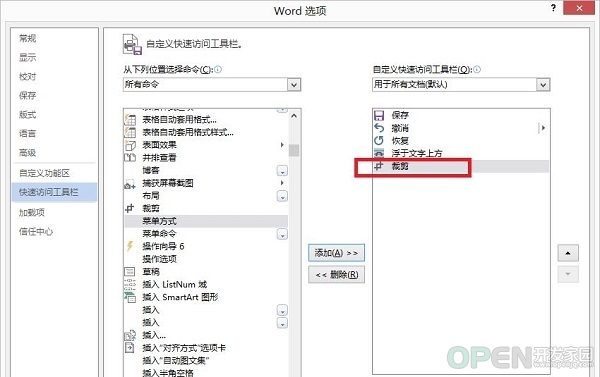The height and width of the screenshot is (377, 600).
Task: Click the 插入... file icon
Action: [x=130, y=335]
